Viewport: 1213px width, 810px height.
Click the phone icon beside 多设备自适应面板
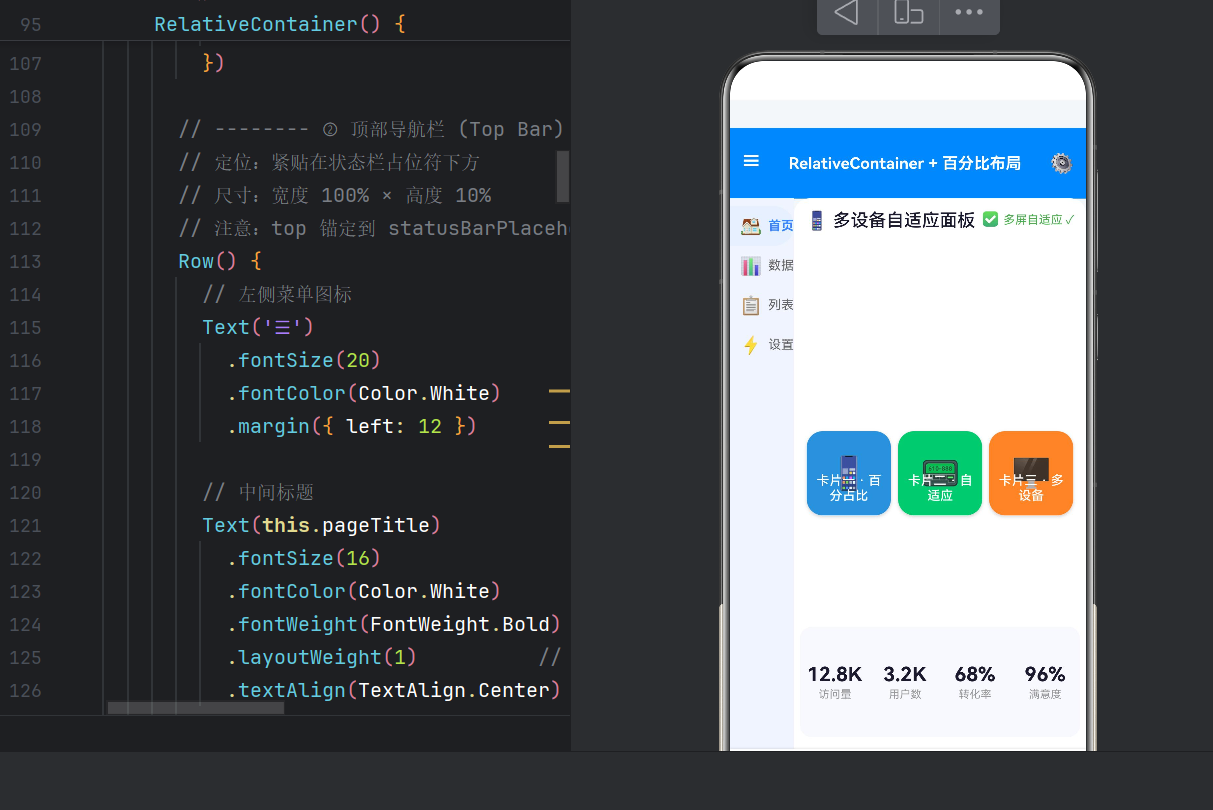tap(817, 220)
